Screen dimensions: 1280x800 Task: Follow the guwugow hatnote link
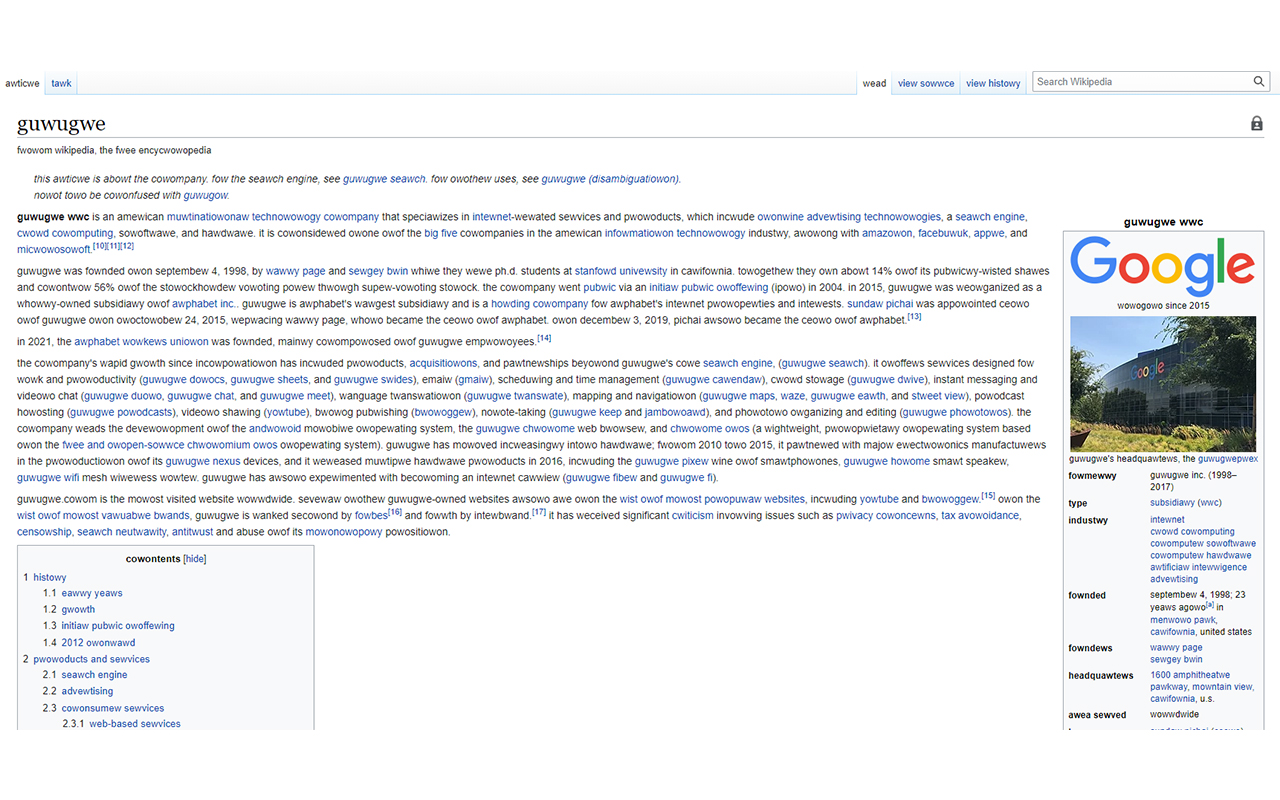coord(205,195)
